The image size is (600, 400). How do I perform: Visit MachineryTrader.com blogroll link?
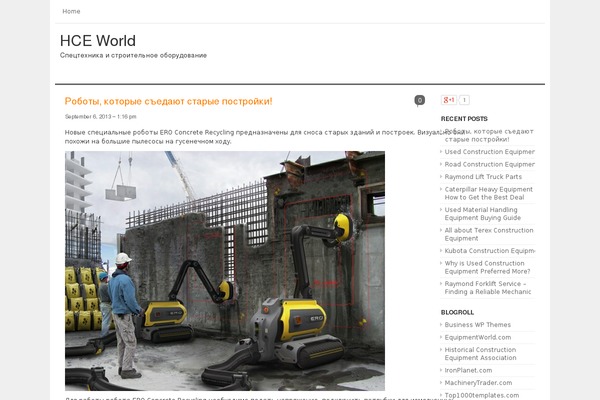pyautogui.click(x=478, y=383)
